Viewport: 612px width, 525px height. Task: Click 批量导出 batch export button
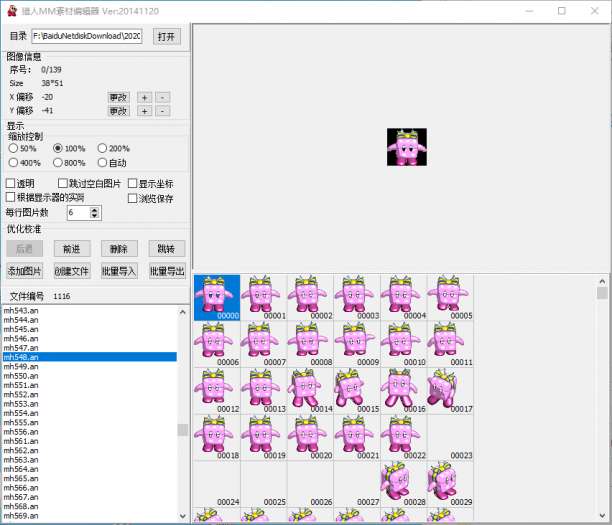pos(167,271)
